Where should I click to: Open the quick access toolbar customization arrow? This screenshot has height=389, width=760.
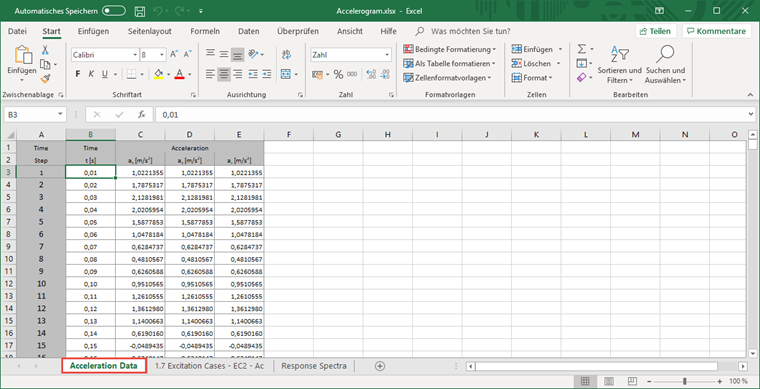[x=201, y=11]
